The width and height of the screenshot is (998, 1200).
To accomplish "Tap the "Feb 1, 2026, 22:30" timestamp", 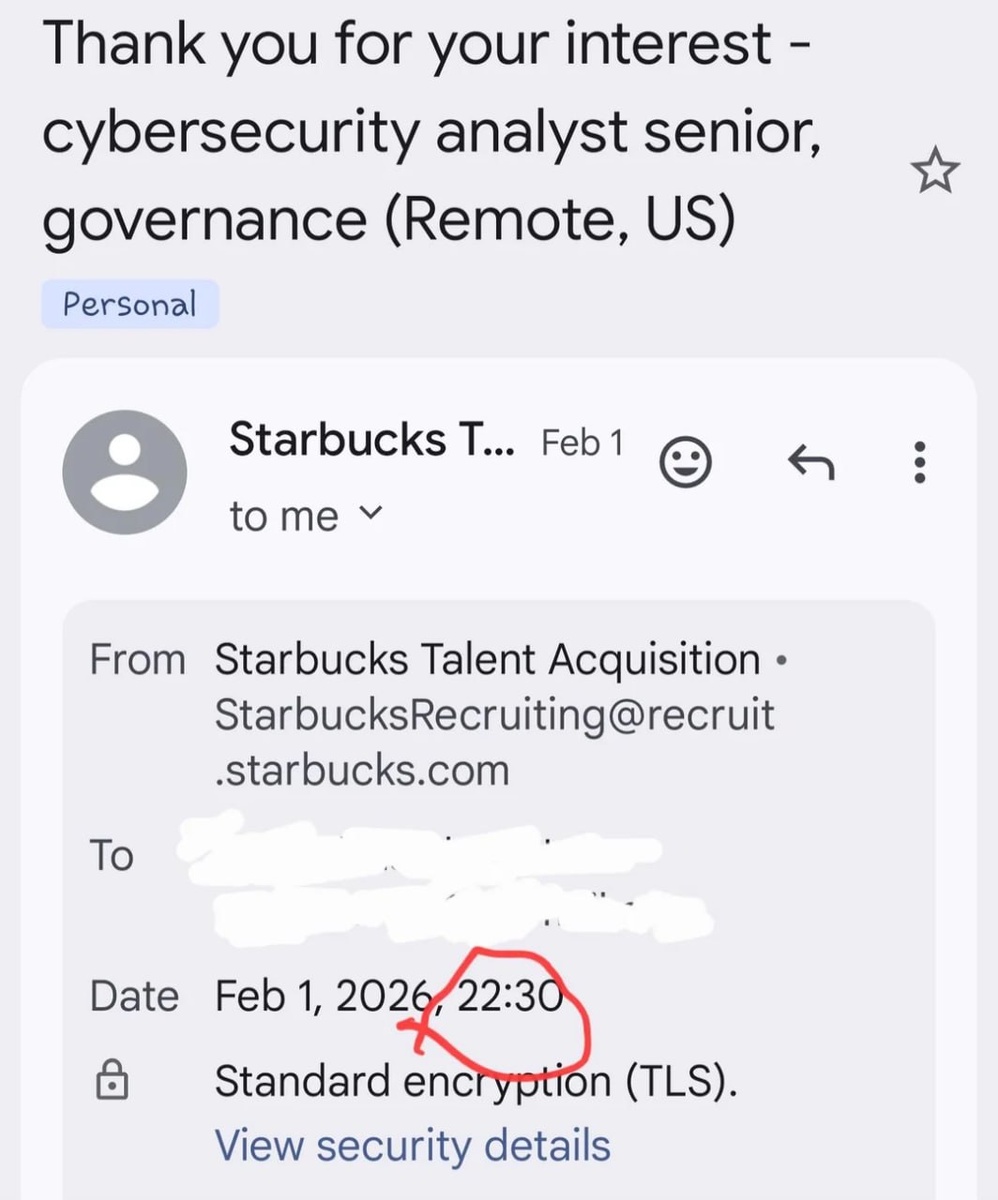I will [389, 995].
